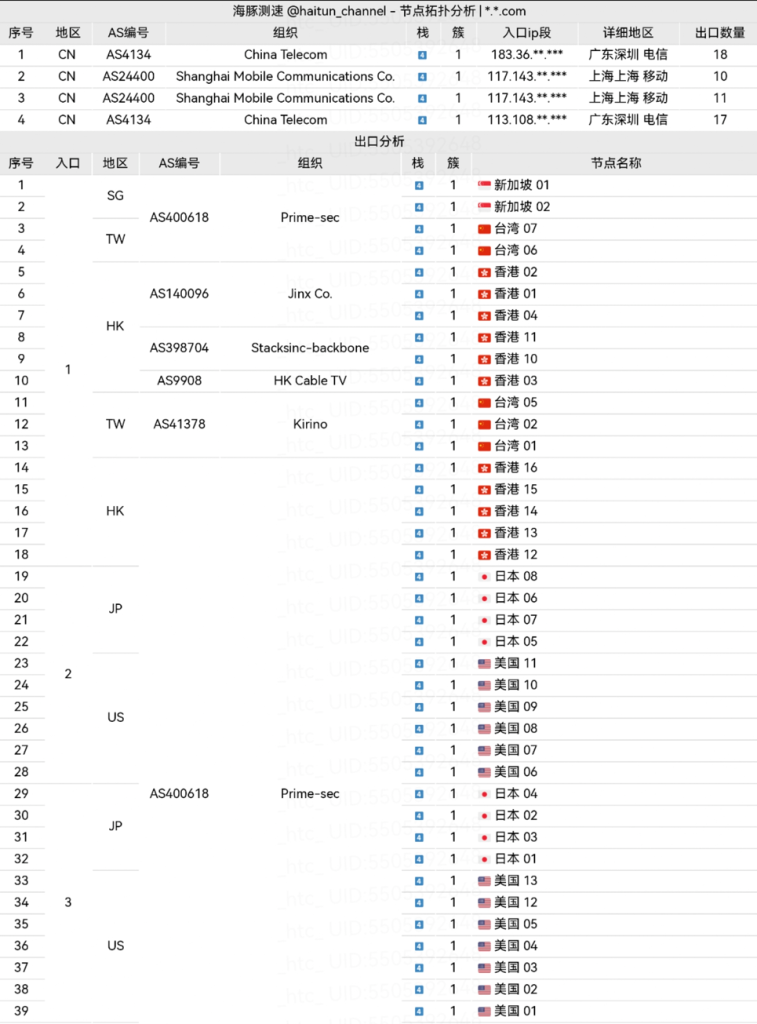Click the HK Cable TV organization cell

click(310, 381)
